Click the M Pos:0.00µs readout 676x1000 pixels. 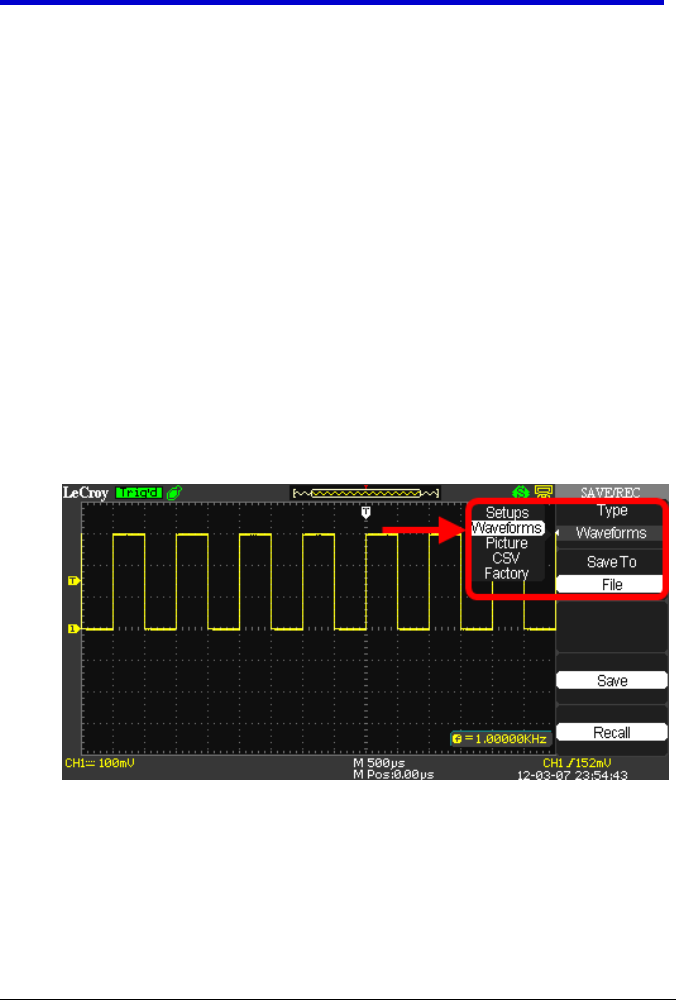point(393,774)
